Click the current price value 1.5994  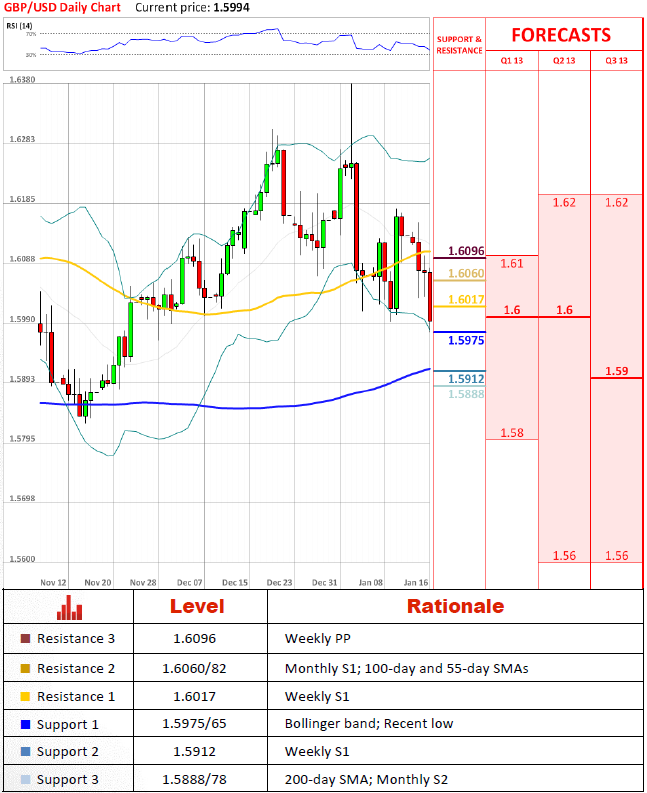pos(232,8)
